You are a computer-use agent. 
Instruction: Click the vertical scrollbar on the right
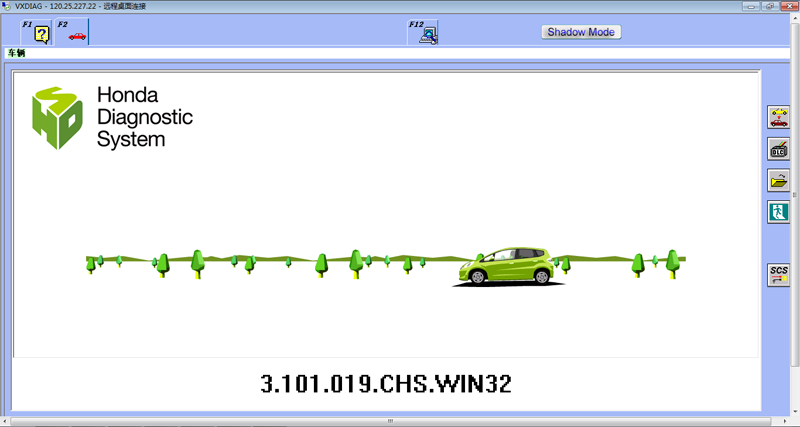pyautogui.click(x=795, y=194)
